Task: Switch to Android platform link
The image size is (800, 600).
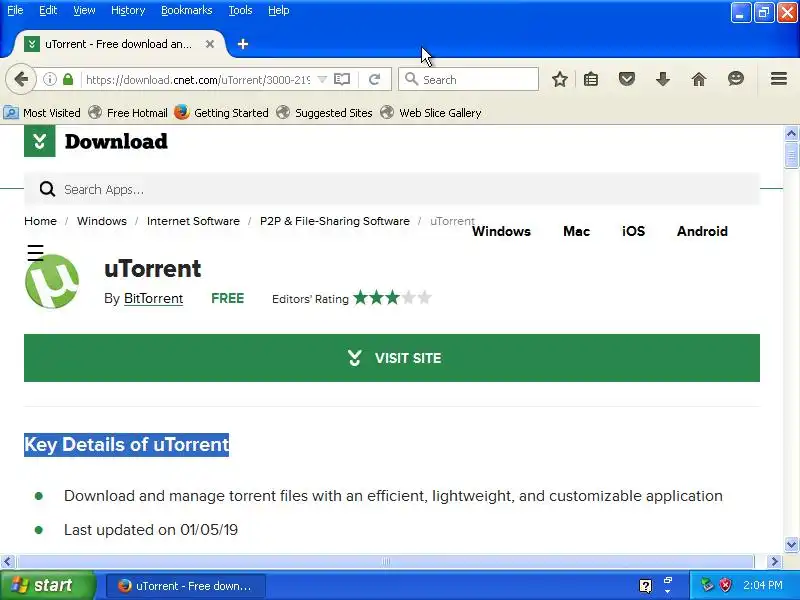Action: [702, 231]
